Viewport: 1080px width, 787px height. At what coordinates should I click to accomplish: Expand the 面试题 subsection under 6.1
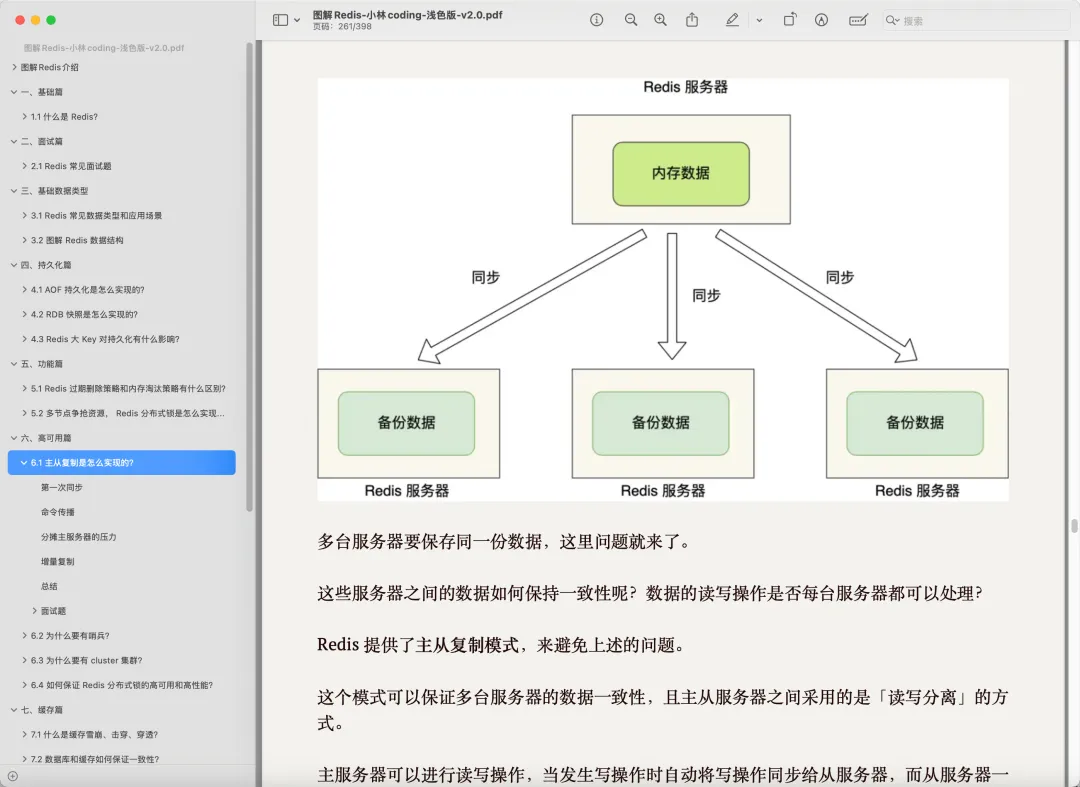click(x=35, y=611)
